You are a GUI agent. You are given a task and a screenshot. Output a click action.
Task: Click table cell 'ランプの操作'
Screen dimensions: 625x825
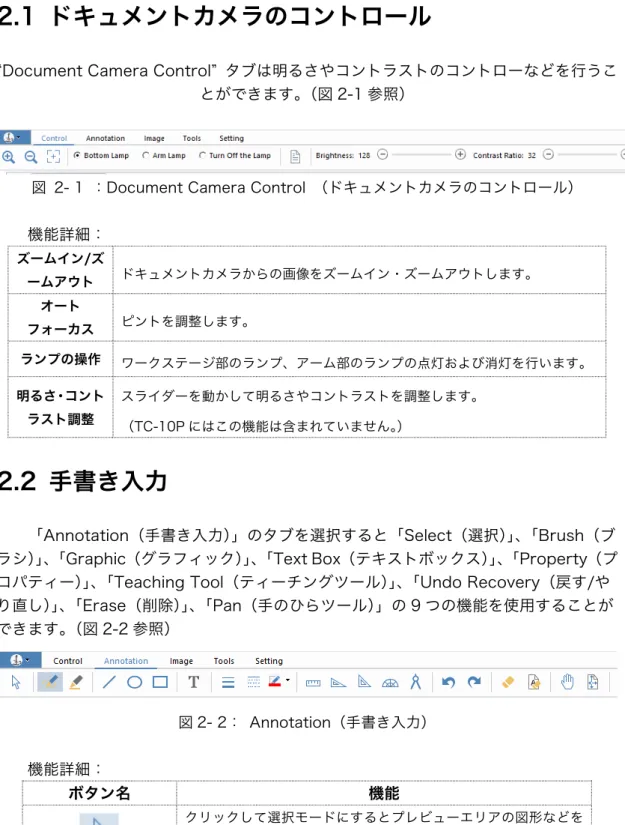pyautogui.click(x=61, y=359)
